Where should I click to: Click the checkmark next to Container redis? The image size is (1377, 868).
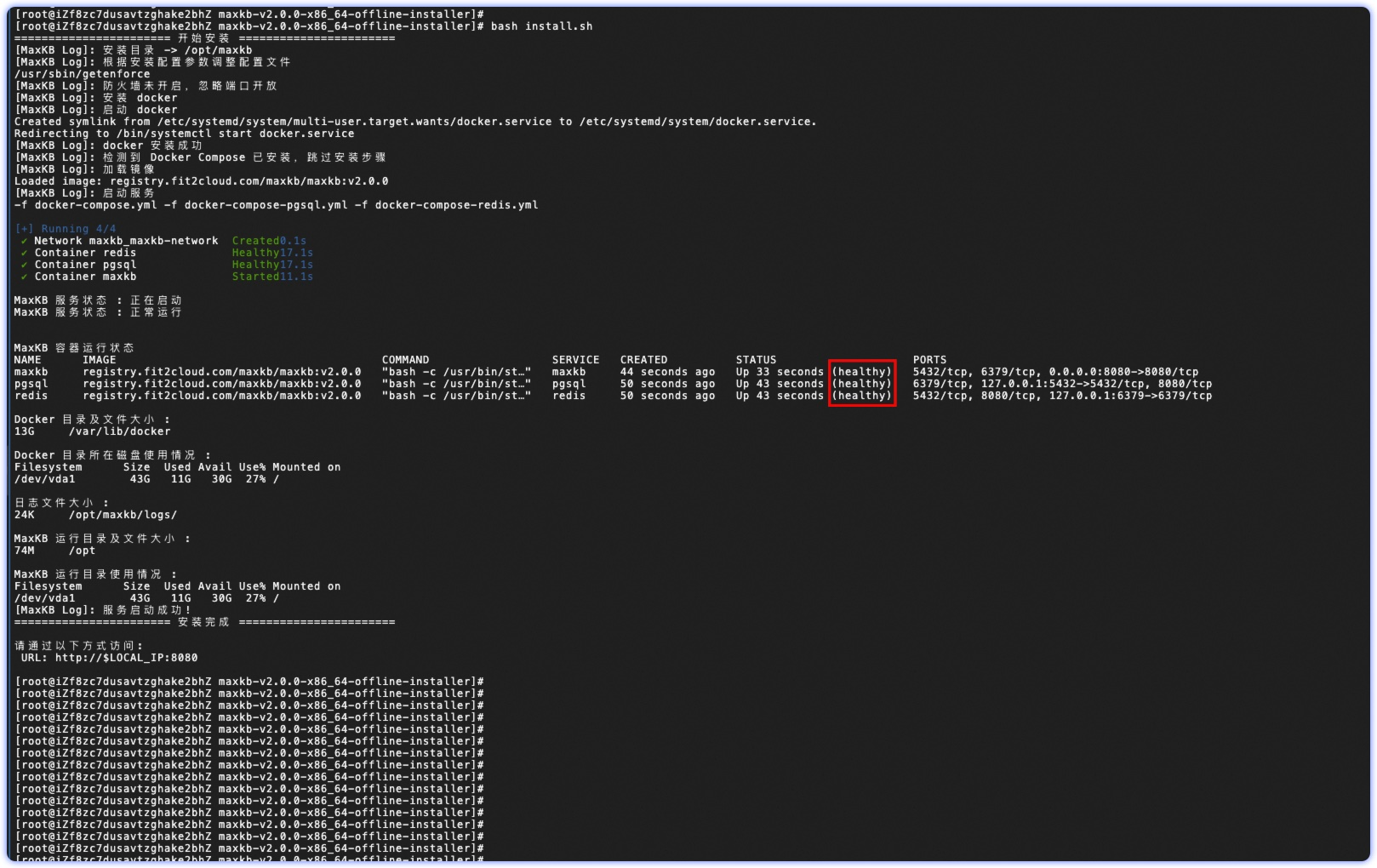(24, 253)
